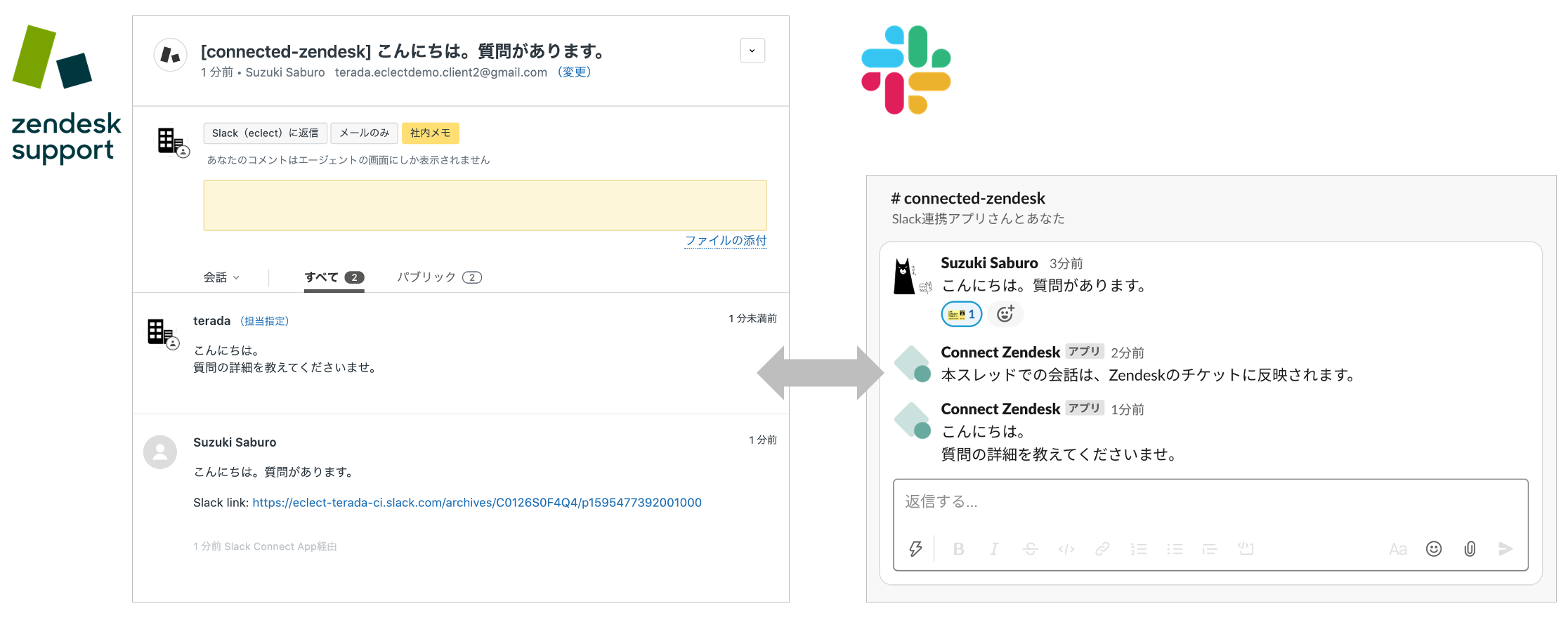Viewport: 1568px width, 639px height.
Task: Click the 返信する reply input field in Slack
Action: [1210, 502]
